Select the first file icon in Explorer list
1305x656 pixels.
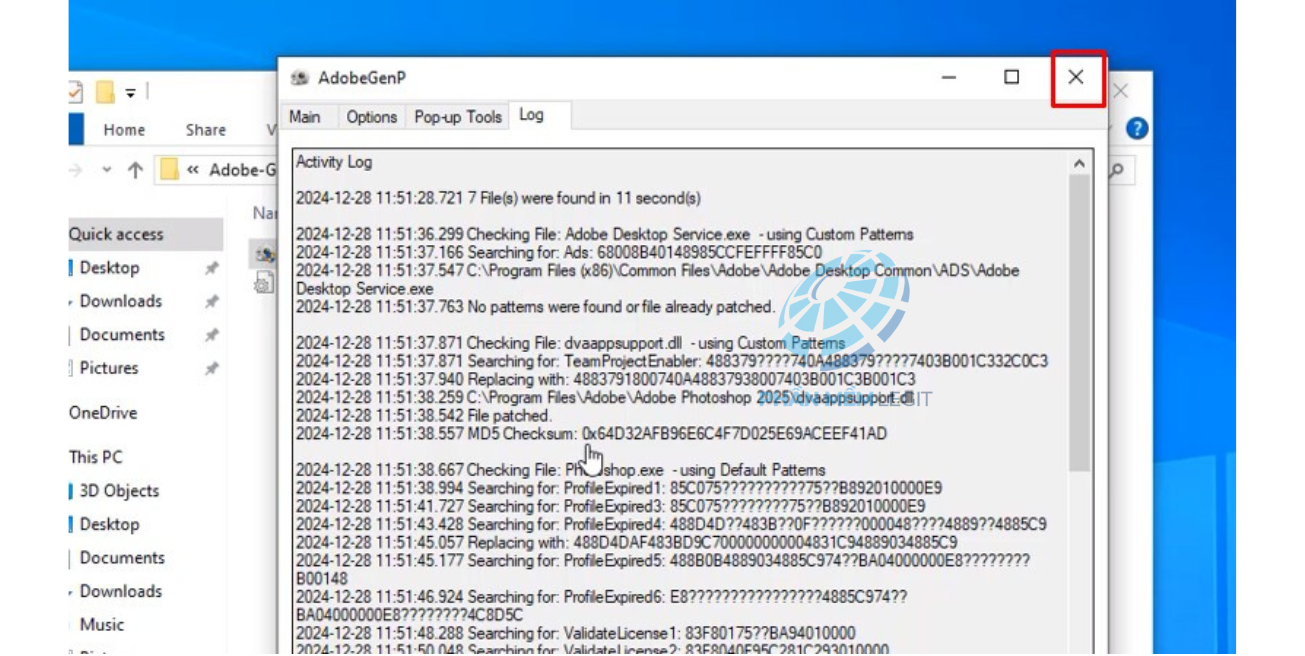[265, 254]
